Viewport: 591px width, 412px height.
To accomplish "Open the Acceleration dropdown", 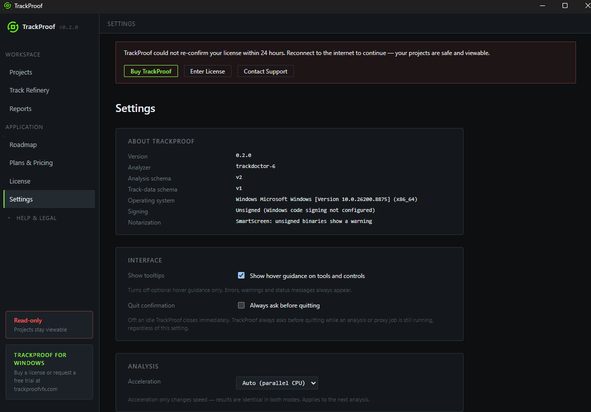I will click(277, 383).
